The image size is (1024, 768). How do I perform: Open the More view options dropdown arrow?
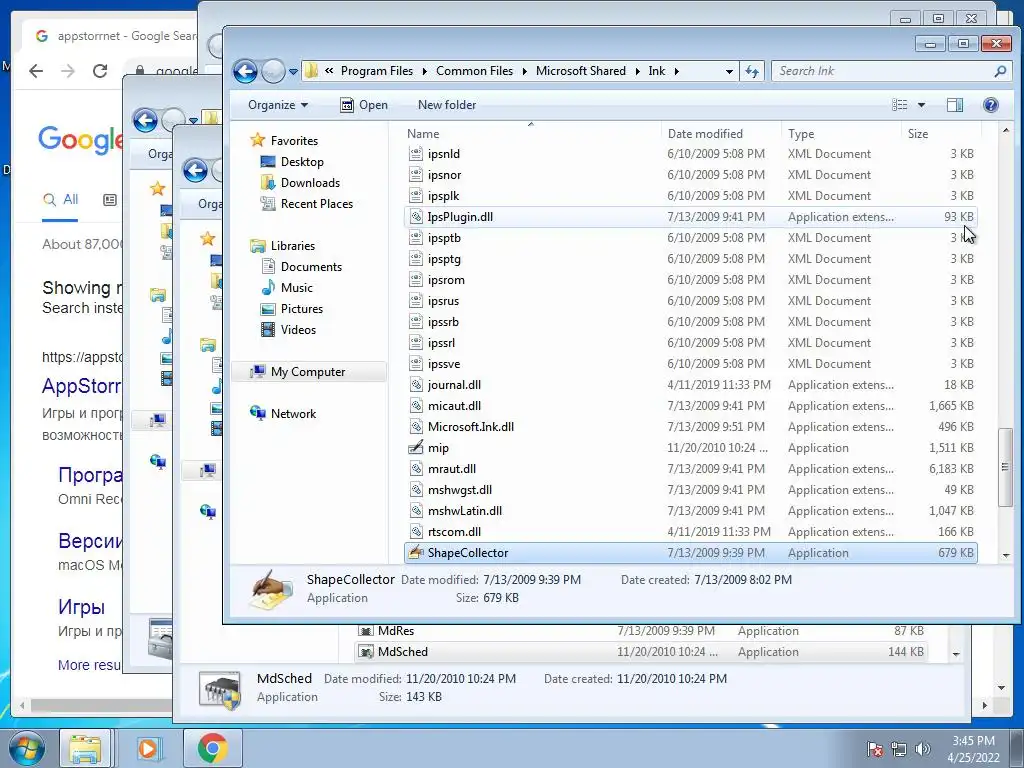[921, 105]
